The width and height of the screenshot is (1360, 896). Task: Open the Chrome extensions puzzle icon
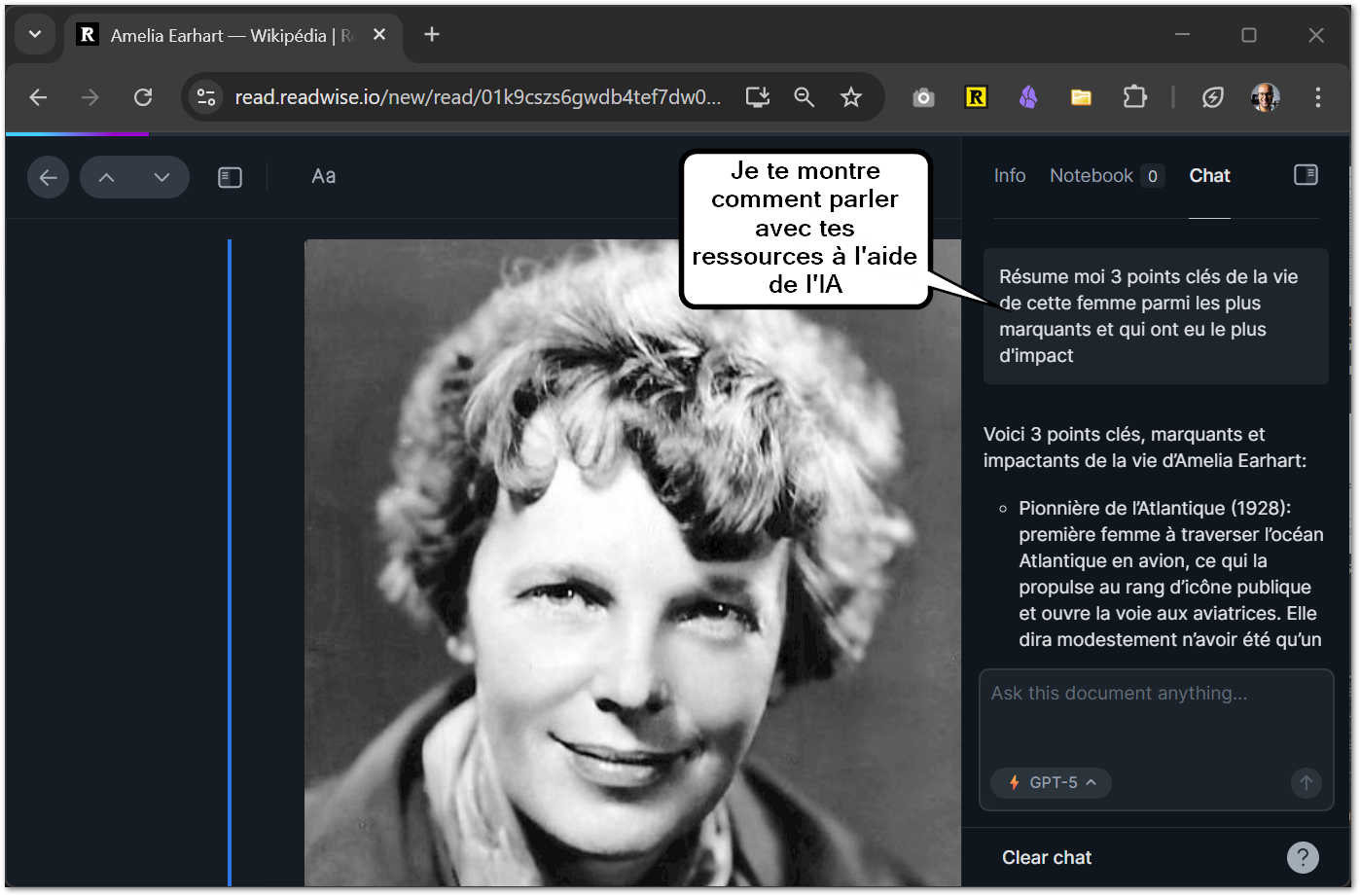1134,97
